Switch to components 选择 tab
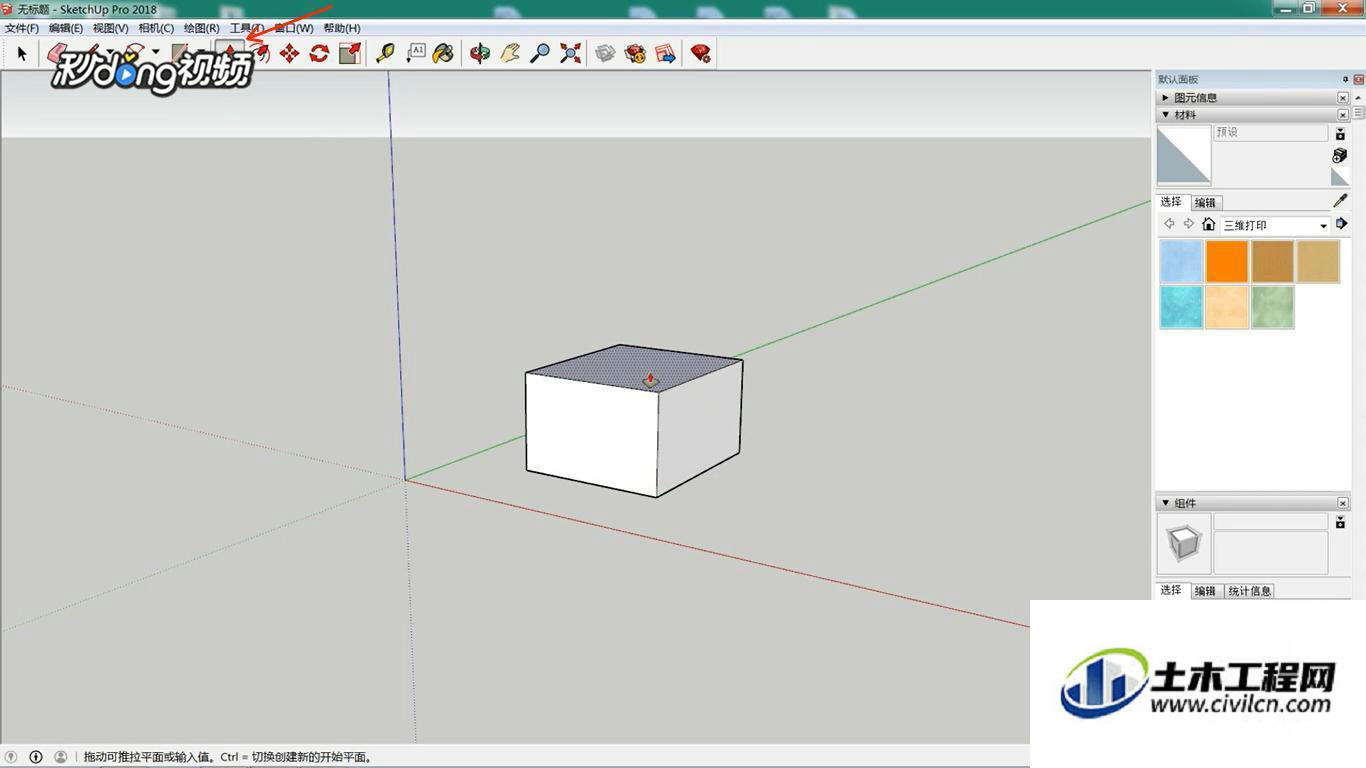The height and width of the screenshot is (768, 1366). tap(1171, 590)
